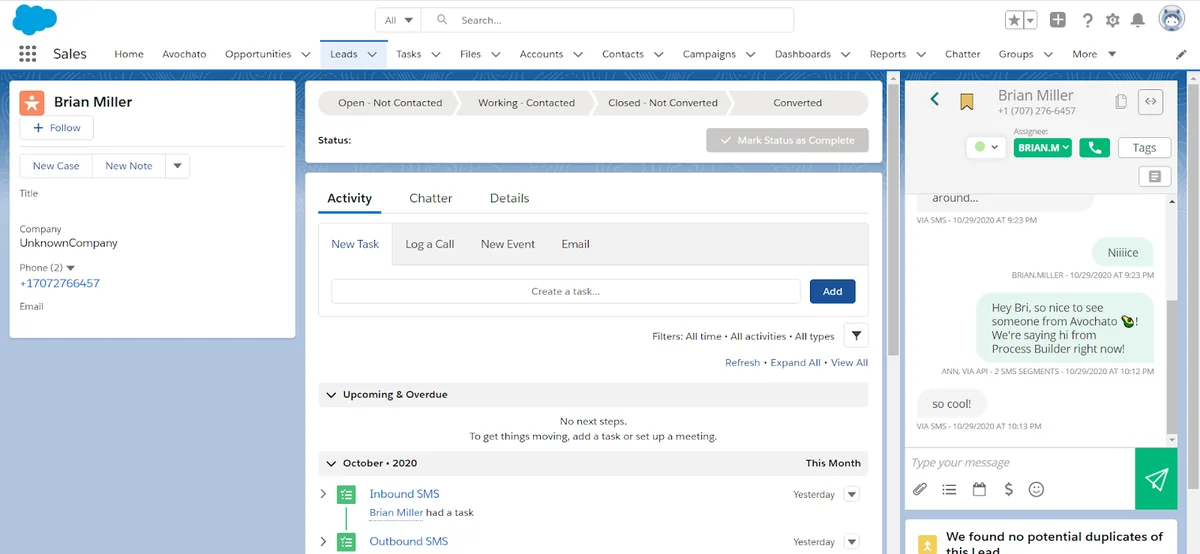Open the favorites list dropdown arrow
Viewport: 1200px width, 554px height.
(x=1030, y=20)
